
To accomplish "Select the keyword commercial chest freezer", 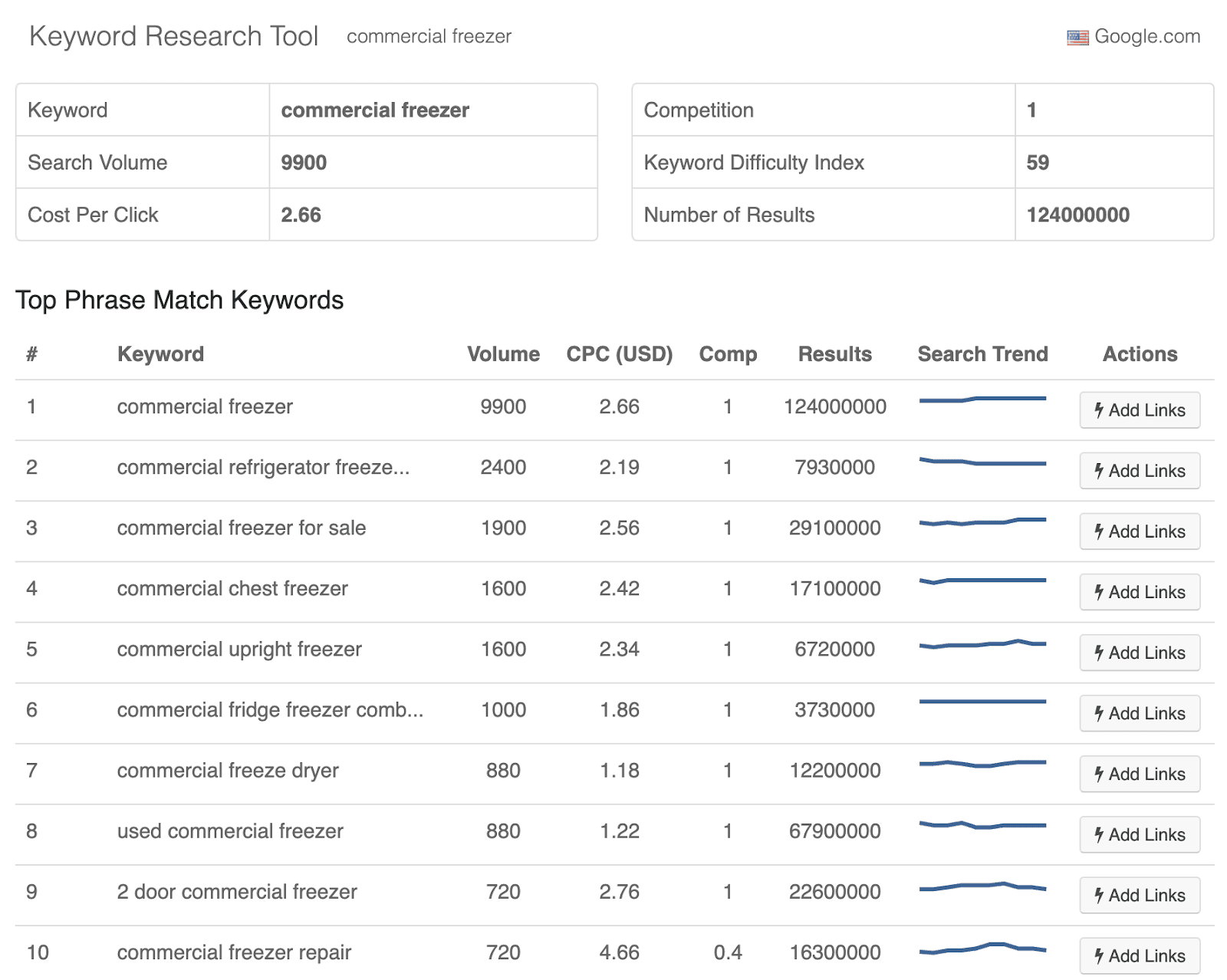I will pyautogui.click(x=232, y=588).
